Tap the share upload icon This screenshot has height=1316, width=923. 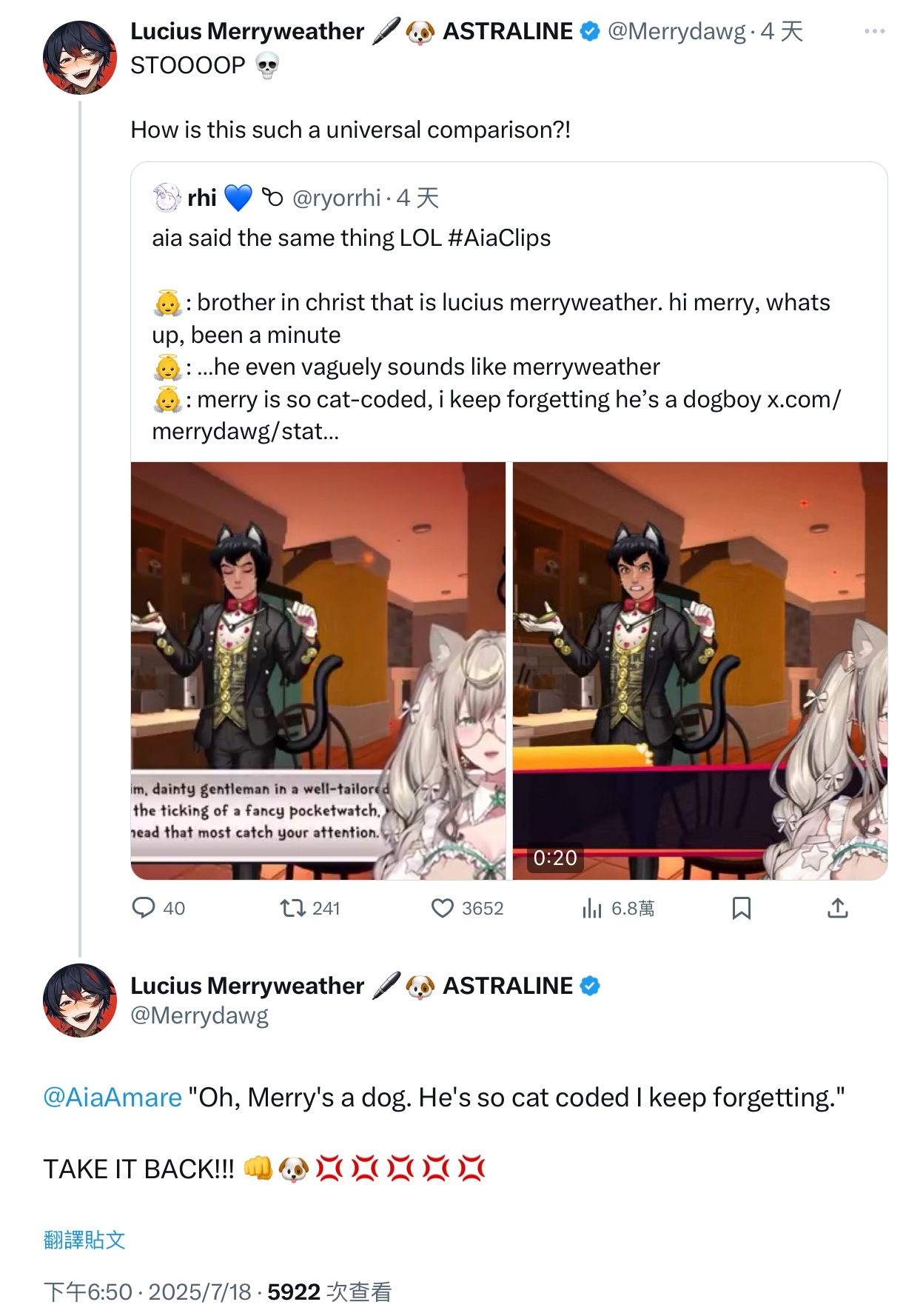pos(837,908)
